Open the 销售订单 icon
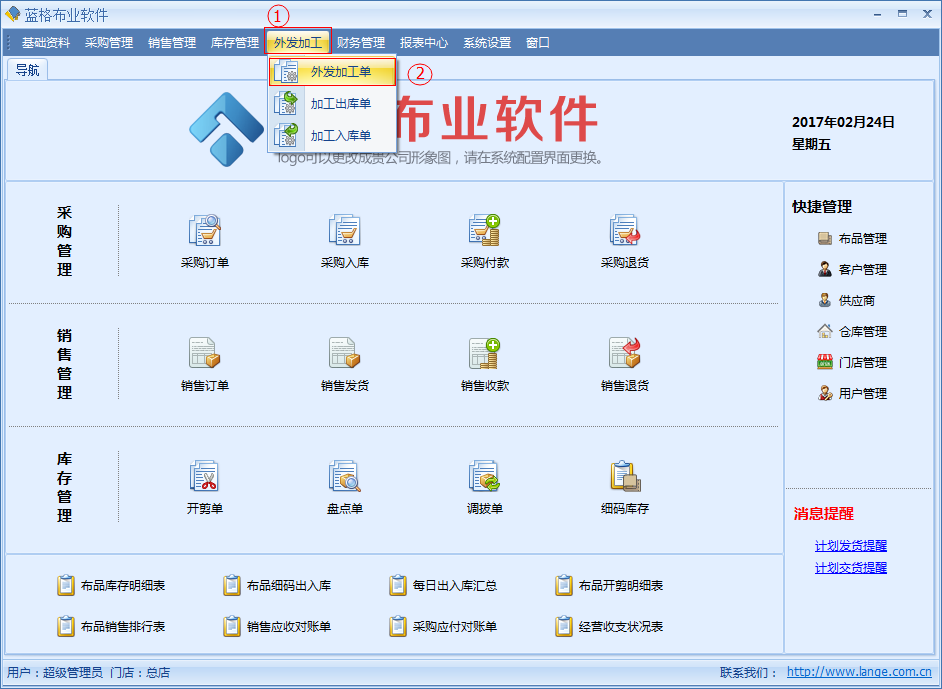942x689 pixels. tap(205, 353)
